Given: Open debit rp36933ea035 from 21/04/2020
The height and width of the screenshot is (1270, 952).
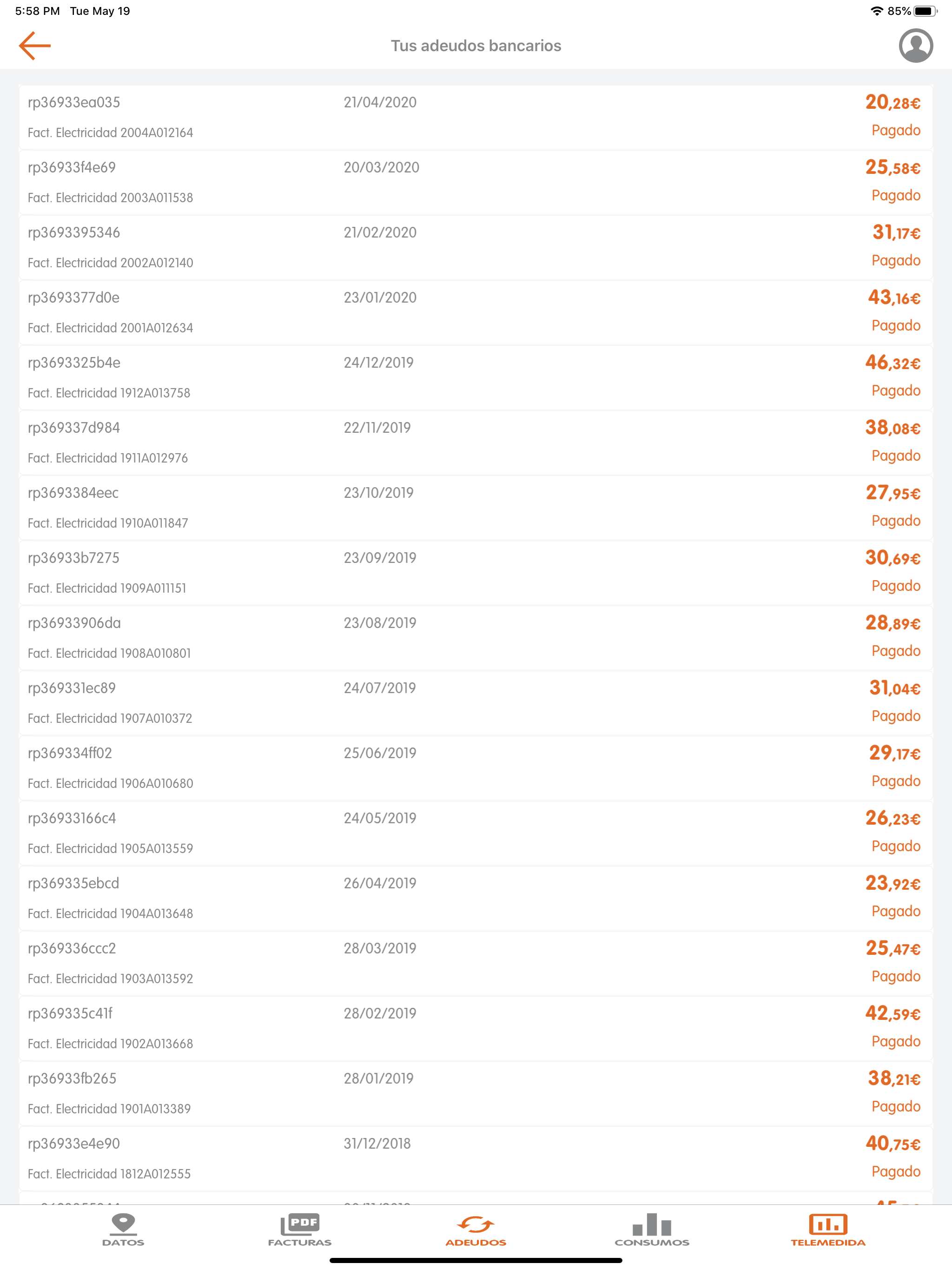Looking at the screenshot, I should tap(476, 118).
